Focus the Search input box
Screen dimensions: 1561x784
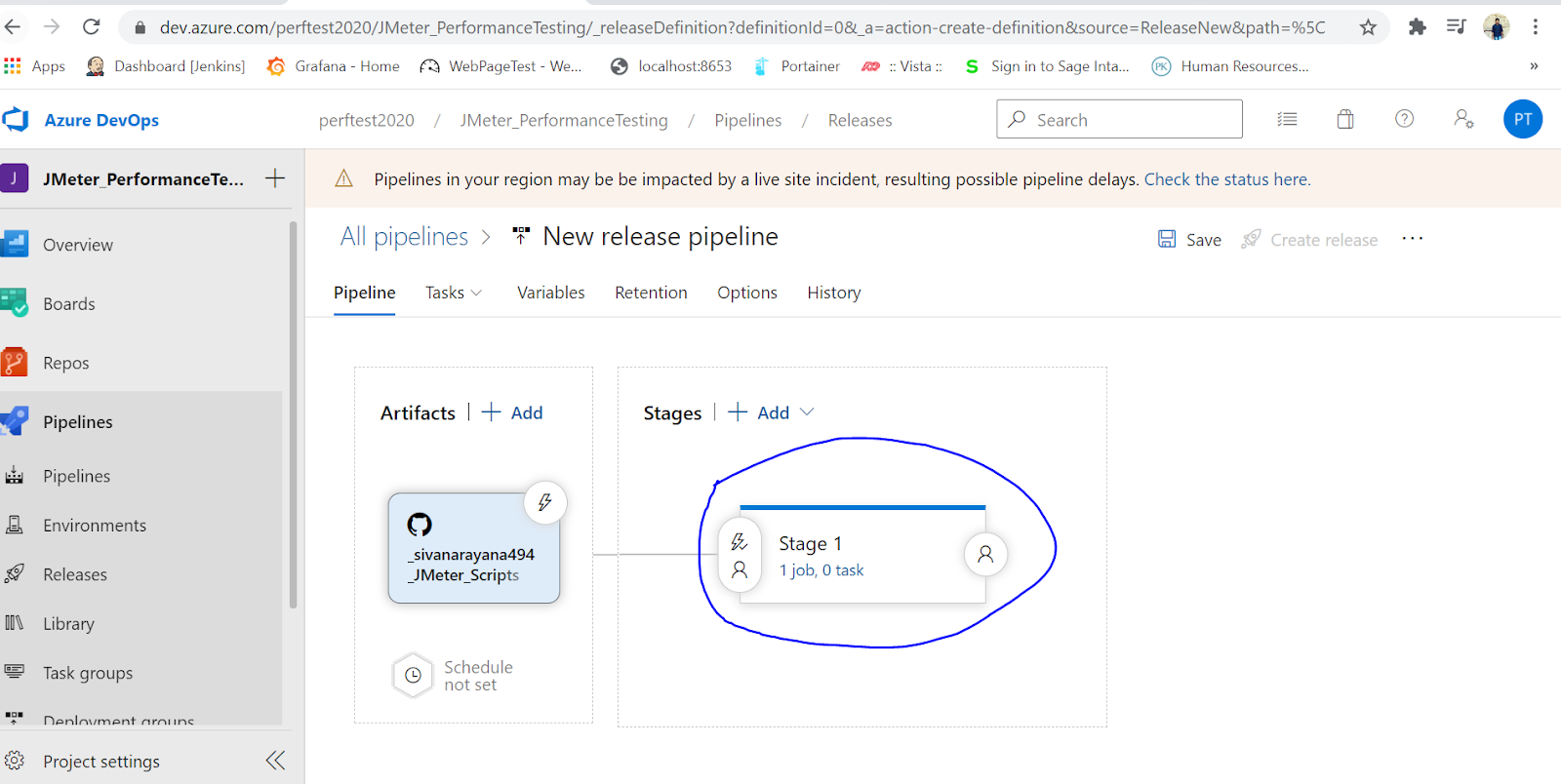coord(1119,119)
